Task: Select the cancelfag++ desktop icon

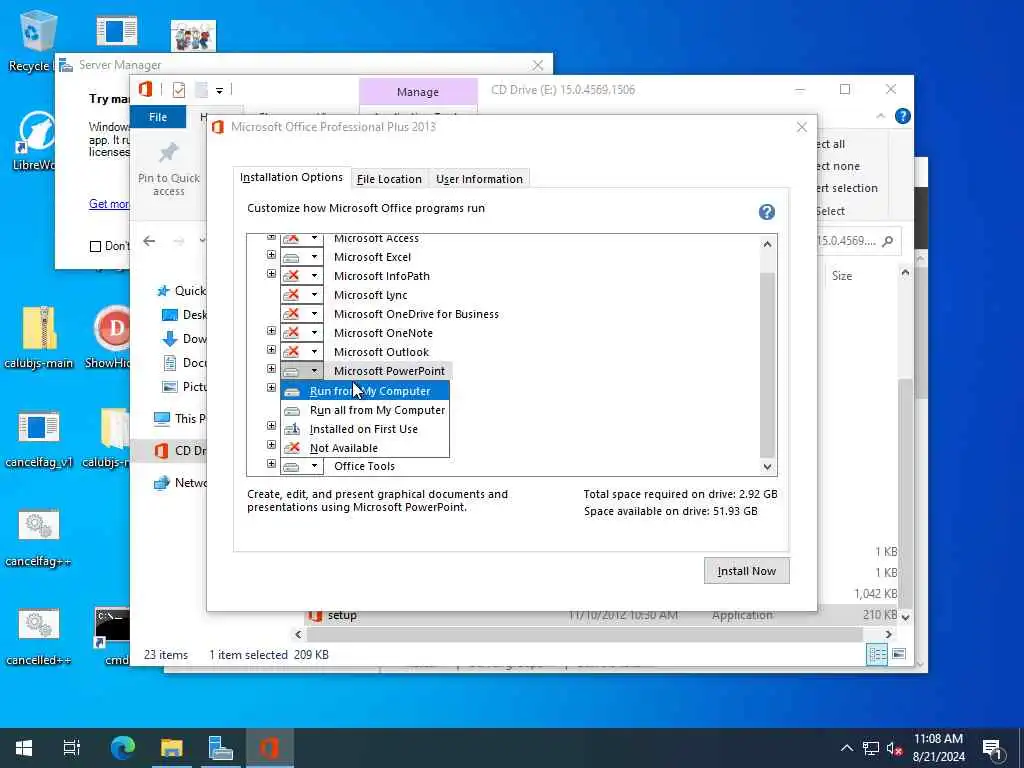Action: (x=39, y=539)
